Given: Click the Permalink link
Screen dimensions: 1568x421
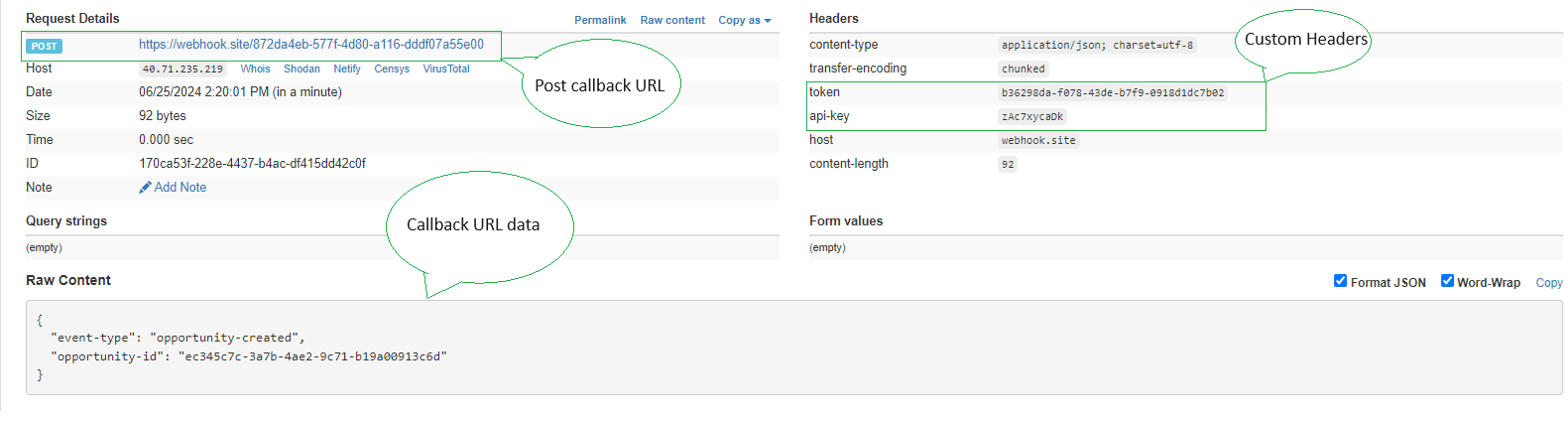Looking at the screenshot, I should [x=600, y=20].
